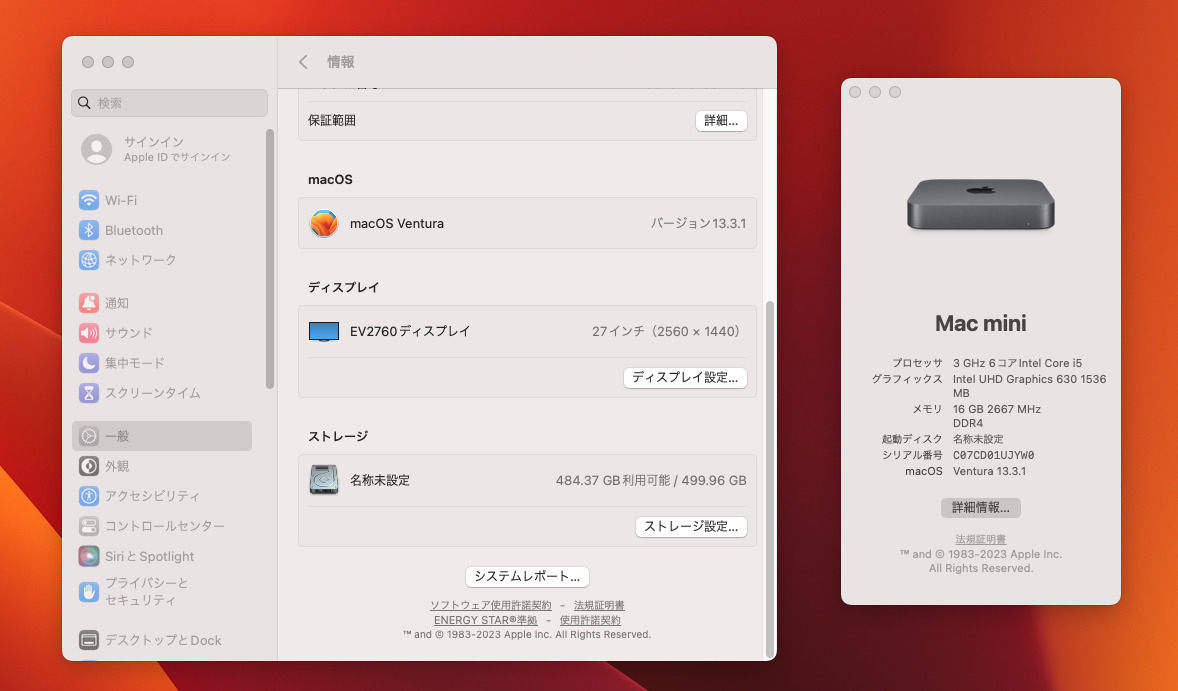Viewport: 1178px width, 691px height.
Task: Select アクセシビリティ label in sidebar
Action: pos(153,496)
